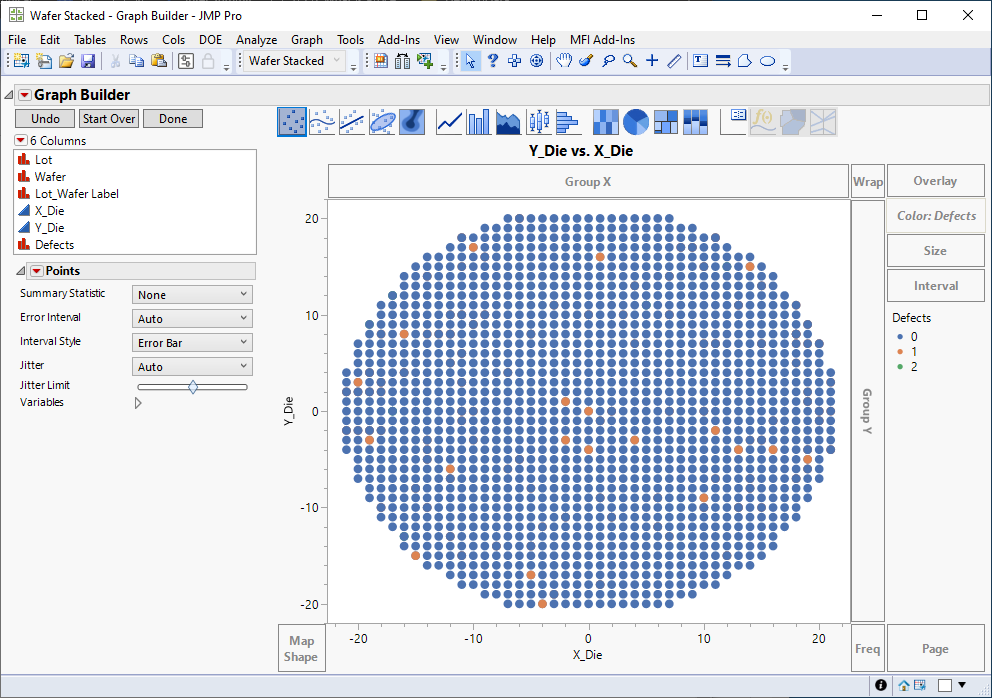Select the Grabber hand tool
Viewport: 992px width, 698px height.
(x=564, y=61)
